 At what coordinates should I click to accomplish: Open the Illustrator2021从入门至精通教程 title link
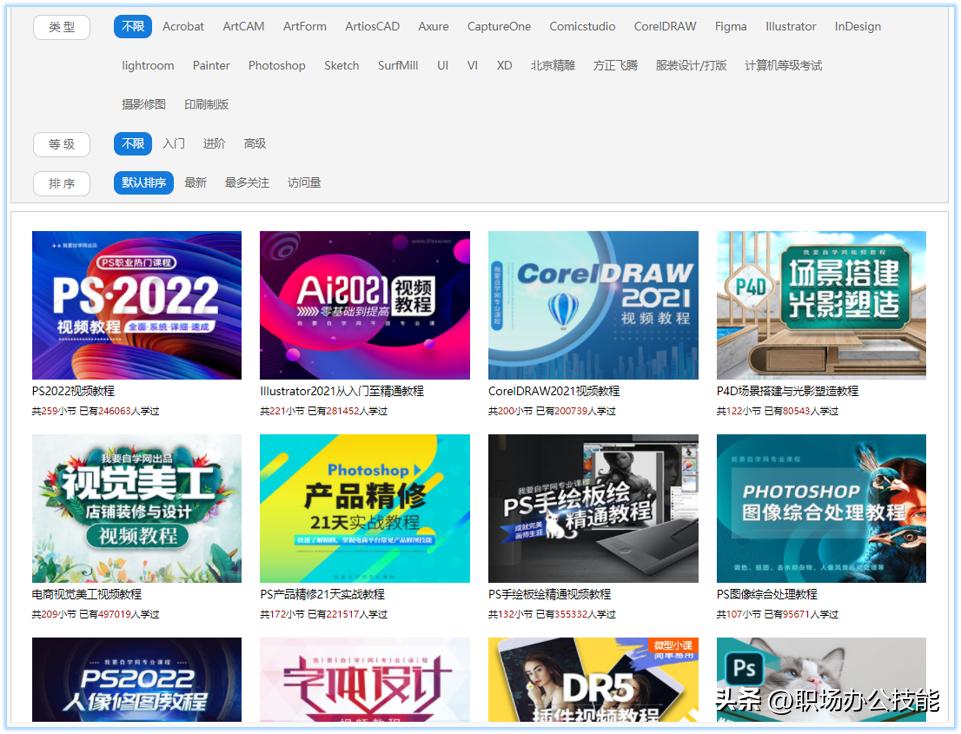pyautogui.click(x=342, y=391)
